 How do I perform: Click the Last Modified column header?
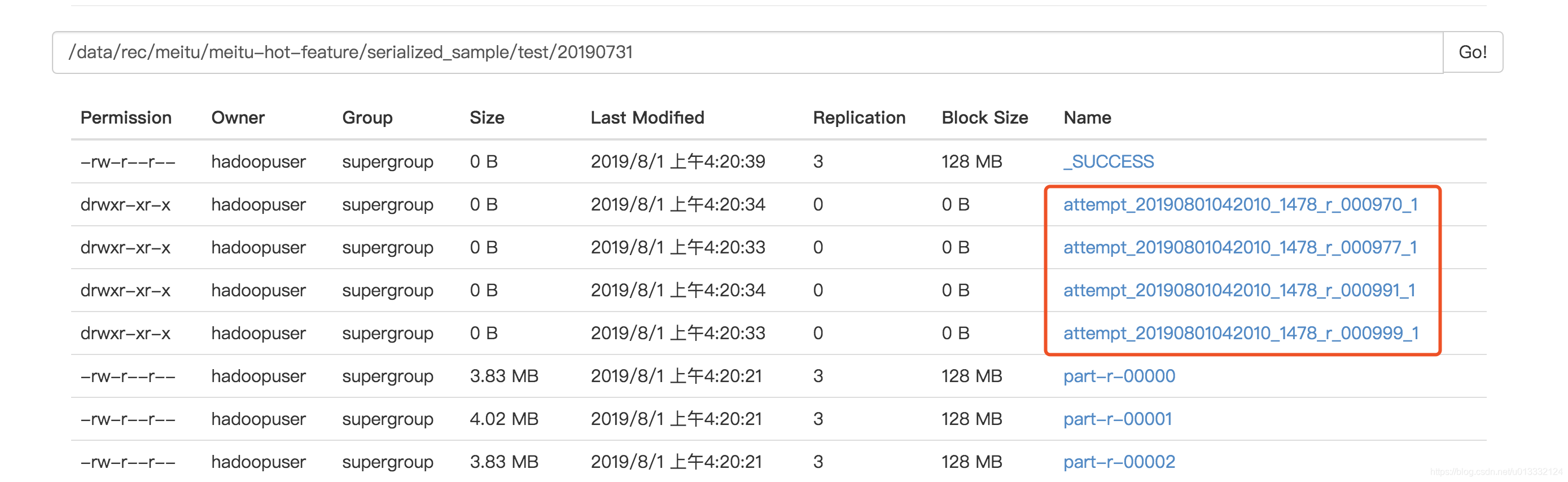coord(647,117)
